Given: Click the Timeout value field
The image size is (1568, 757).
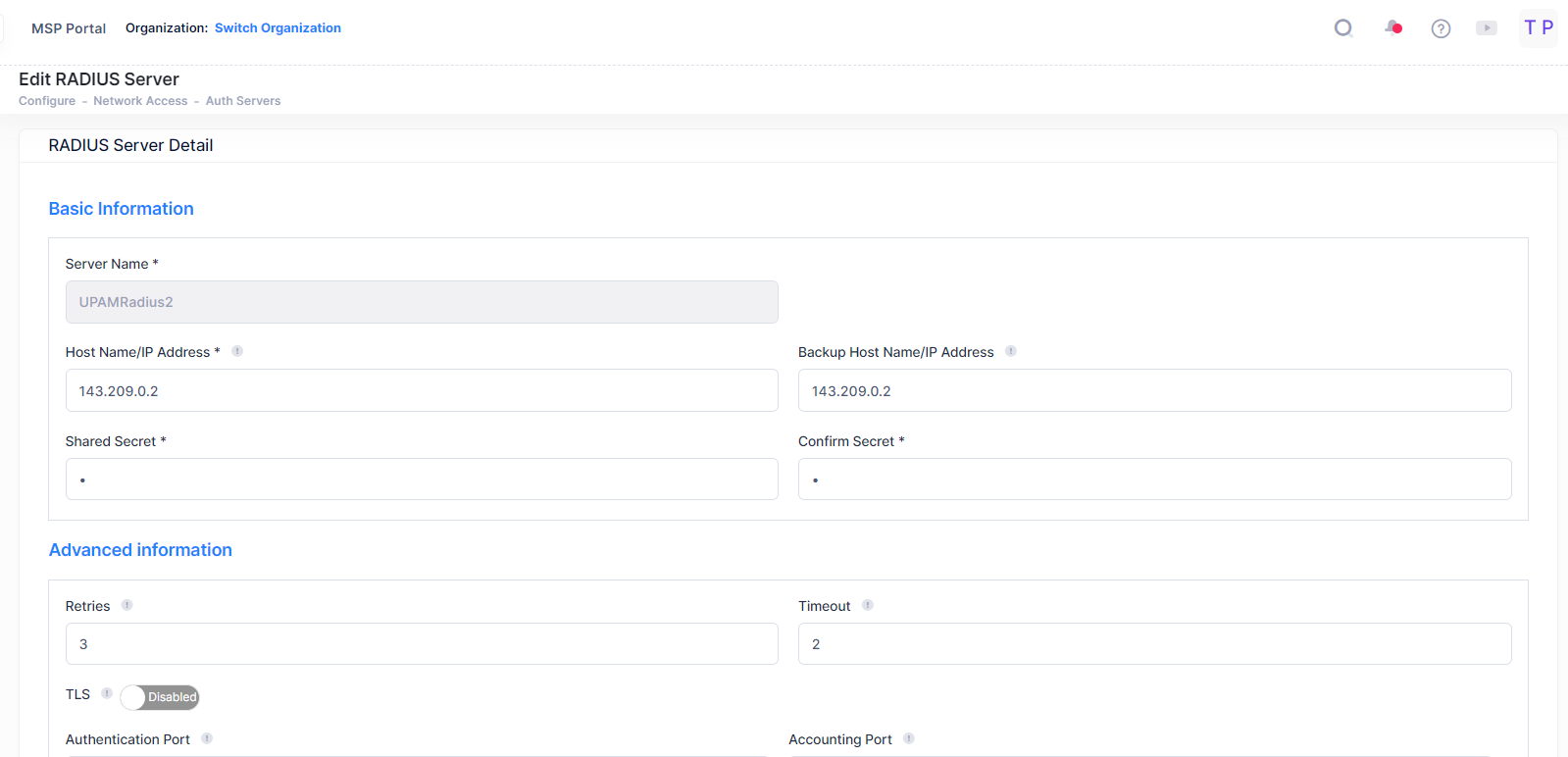Looking at the screenshot, I should pyautogui.click(x=1154, y=644).
